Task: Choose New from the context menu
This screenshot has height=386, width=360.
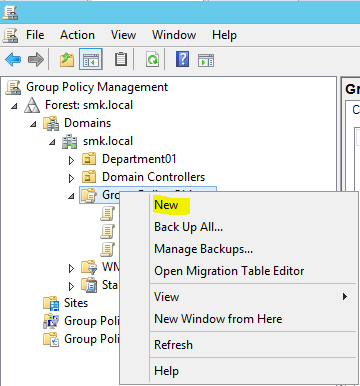Action: 166,205
